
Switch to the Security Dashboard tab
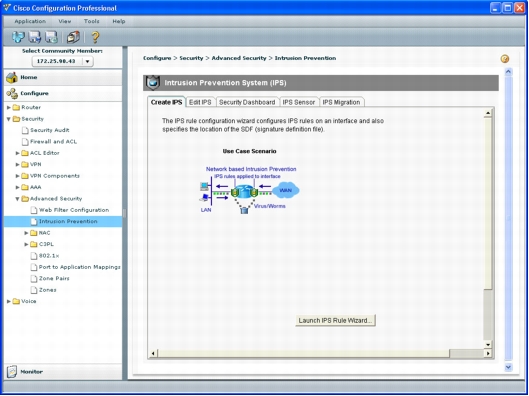(247, 102)
